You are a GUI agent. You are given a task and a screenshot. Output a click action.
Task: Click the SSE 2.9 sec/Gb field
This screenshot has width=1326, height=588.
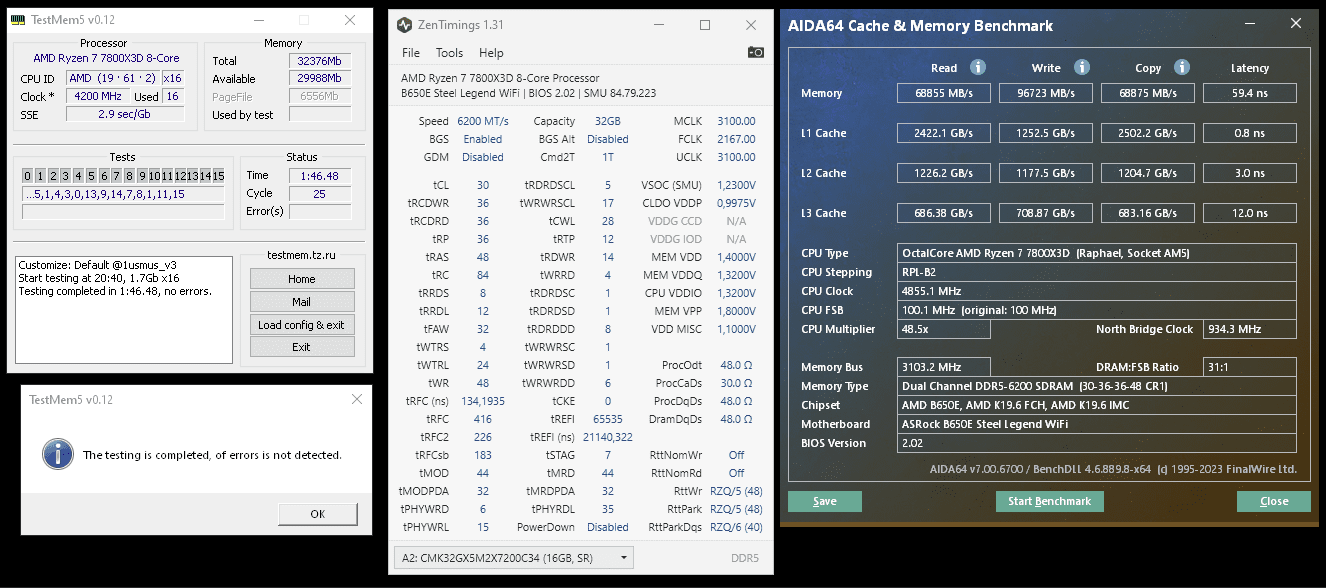click(x=125, y=115)
